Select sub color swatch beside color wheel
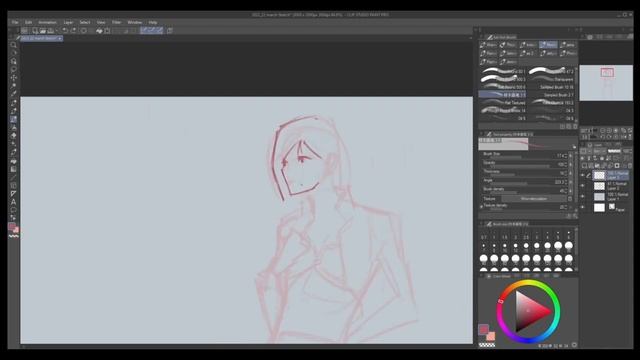Image resolution: width=640 pixels, height=360 pixels. [491, 336]
